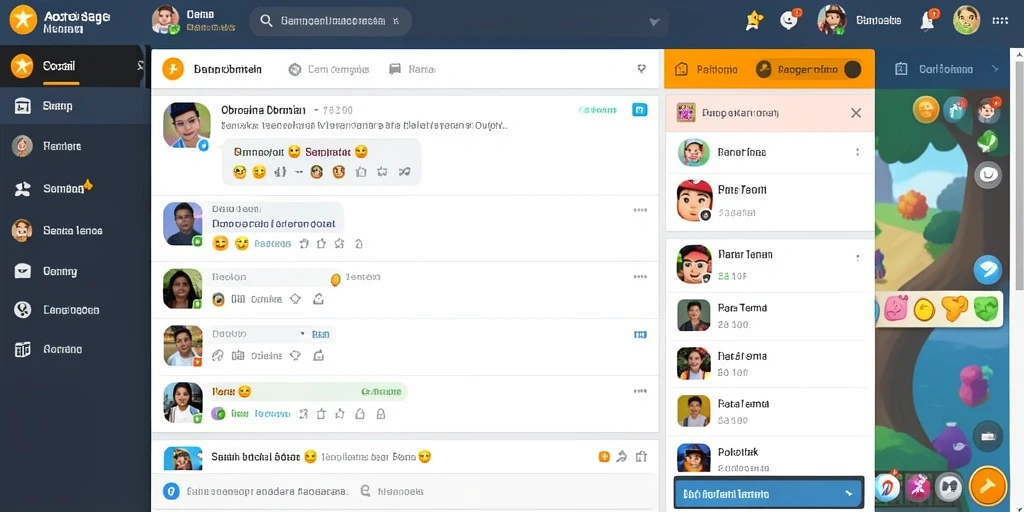Screen dimensions: 1024x512
Task: Open the yellow star icon in top bar
Action: 755,21
